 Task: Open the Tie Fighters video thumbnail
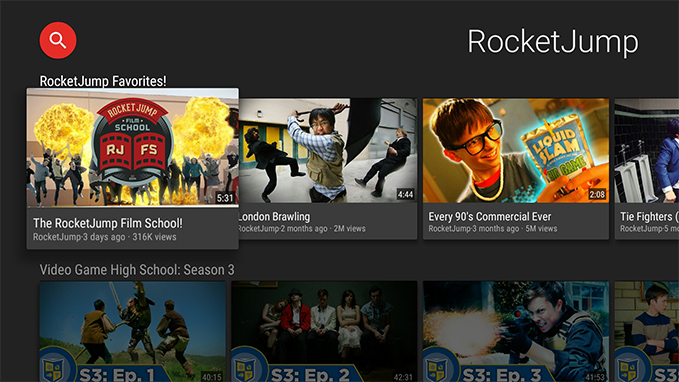tap(647, 150)
